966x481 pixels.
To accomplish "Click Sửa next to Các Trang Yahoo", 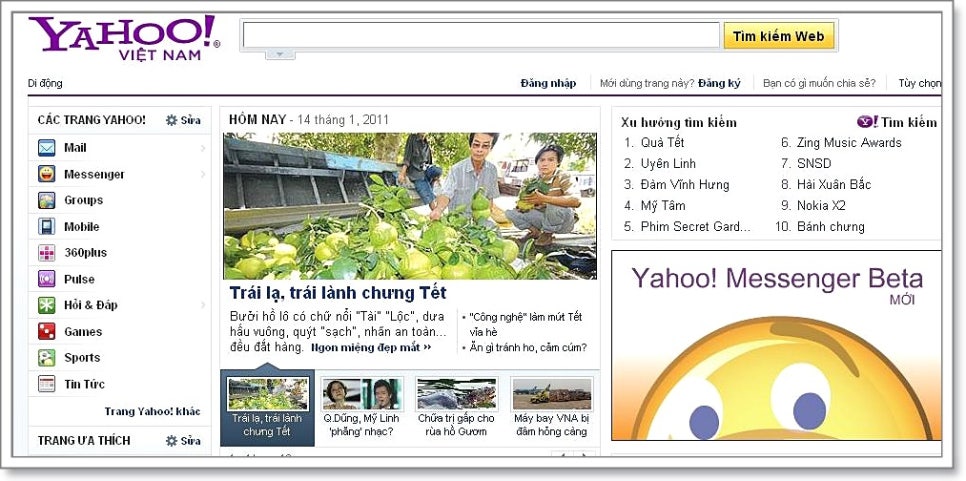I will pyautogui.click(x=184, y=120).
